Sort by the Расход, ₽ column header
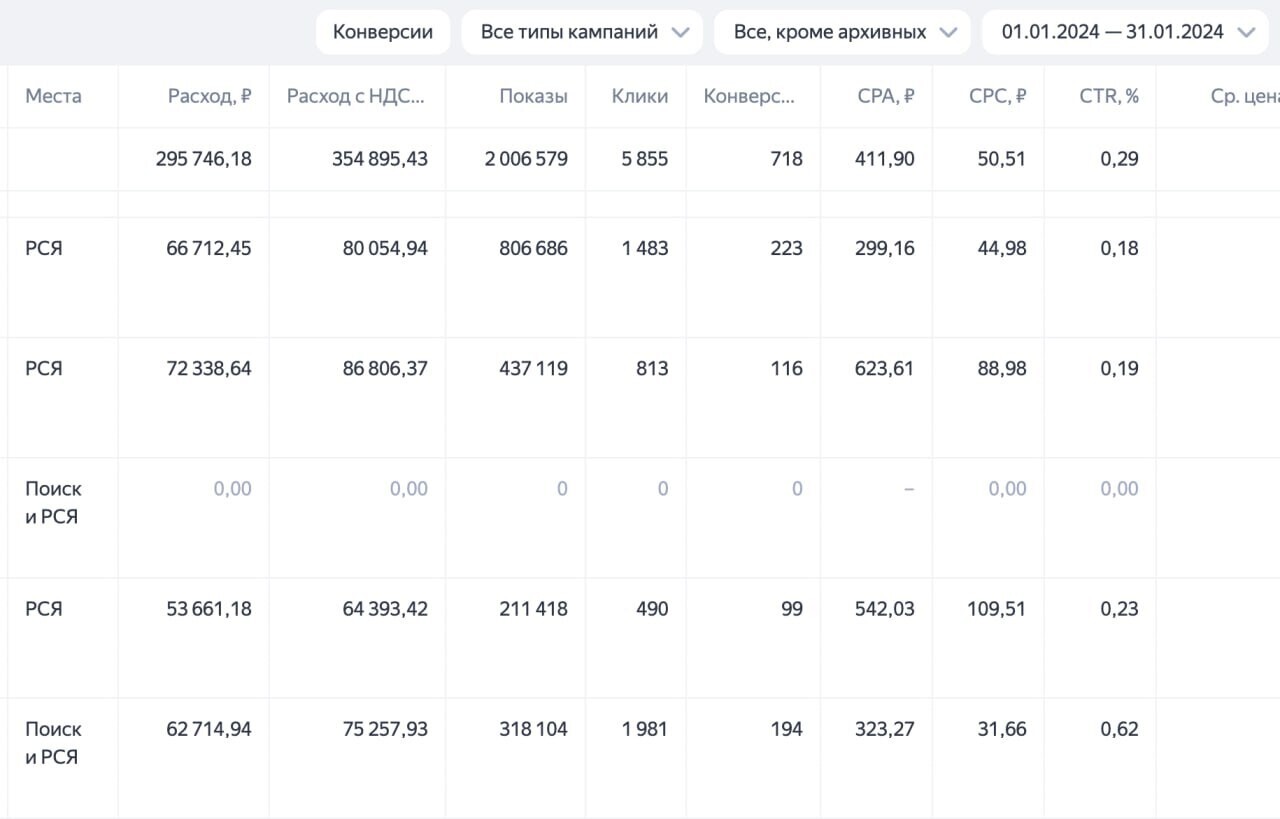1280x819 pixels. pos(209,96)
